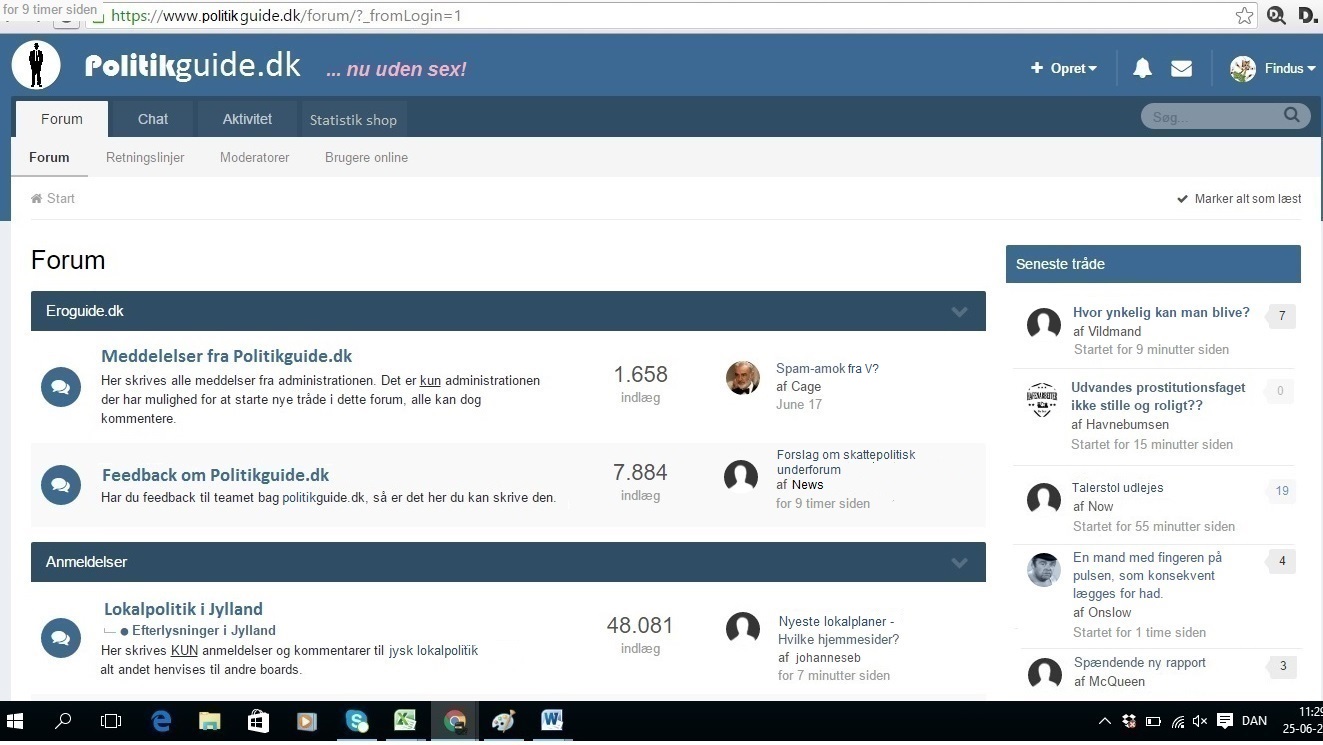Viewport: 1323px width, 745px height.
Task: Mark everything read via Marker alt som læst
Action: (1239, 198)
